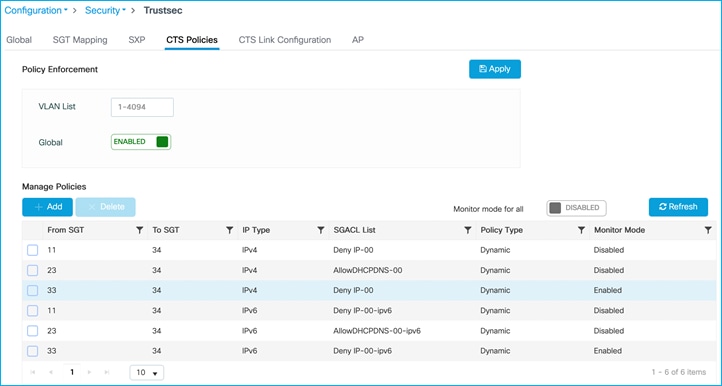Screen dimensions: 722x386
Task: Check the box for AllowDHCPDNS-00-ipv6 row
Action: click(x=32, y=331)
